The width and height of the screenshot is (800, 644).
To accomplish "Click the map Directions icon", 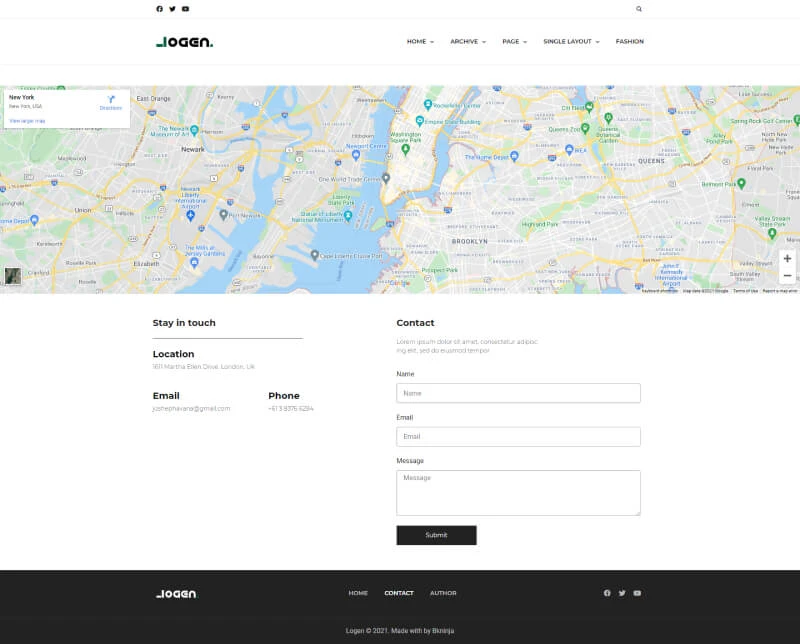I will point(111,101).
